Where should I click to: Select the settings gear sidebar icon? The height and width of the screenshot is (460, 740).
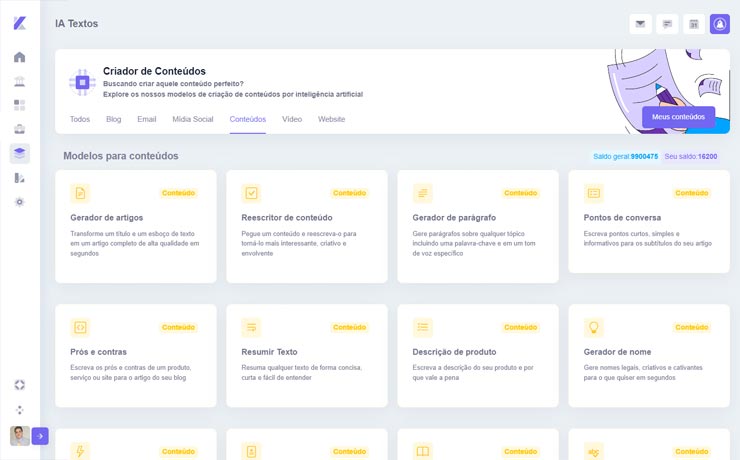point(20,201)
